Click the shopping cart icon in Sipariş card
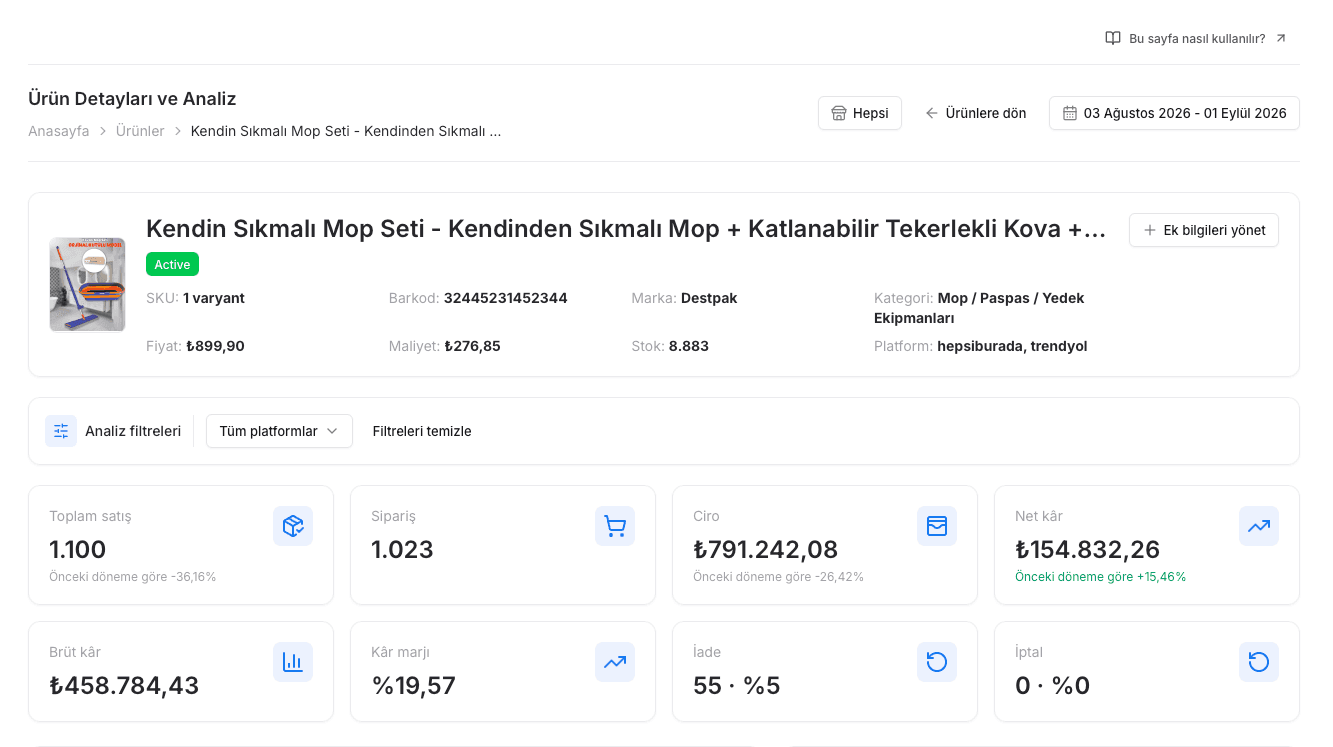Screen dimensions: 1333x747 (615, 526)
